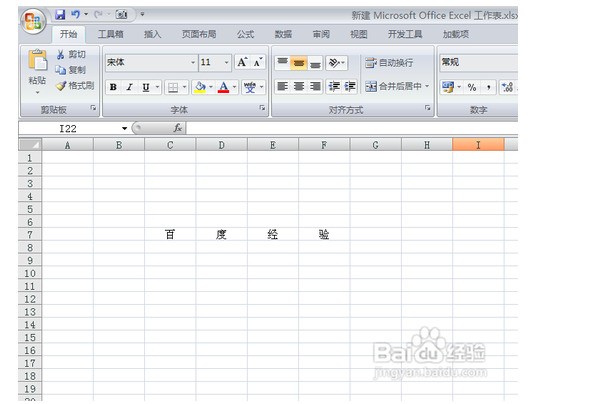This screenshot has height=404, width=598.
Task: Toggle center text alignment
Action: [x=299, y=87]
